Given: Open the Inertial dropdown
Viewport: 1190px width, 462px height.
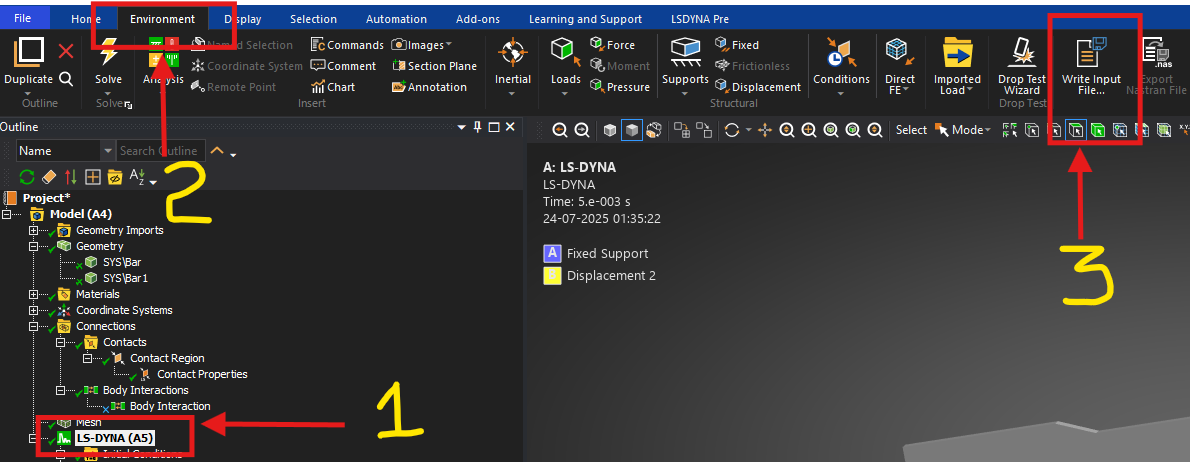Looking at the screenshot, I should 512,93.
